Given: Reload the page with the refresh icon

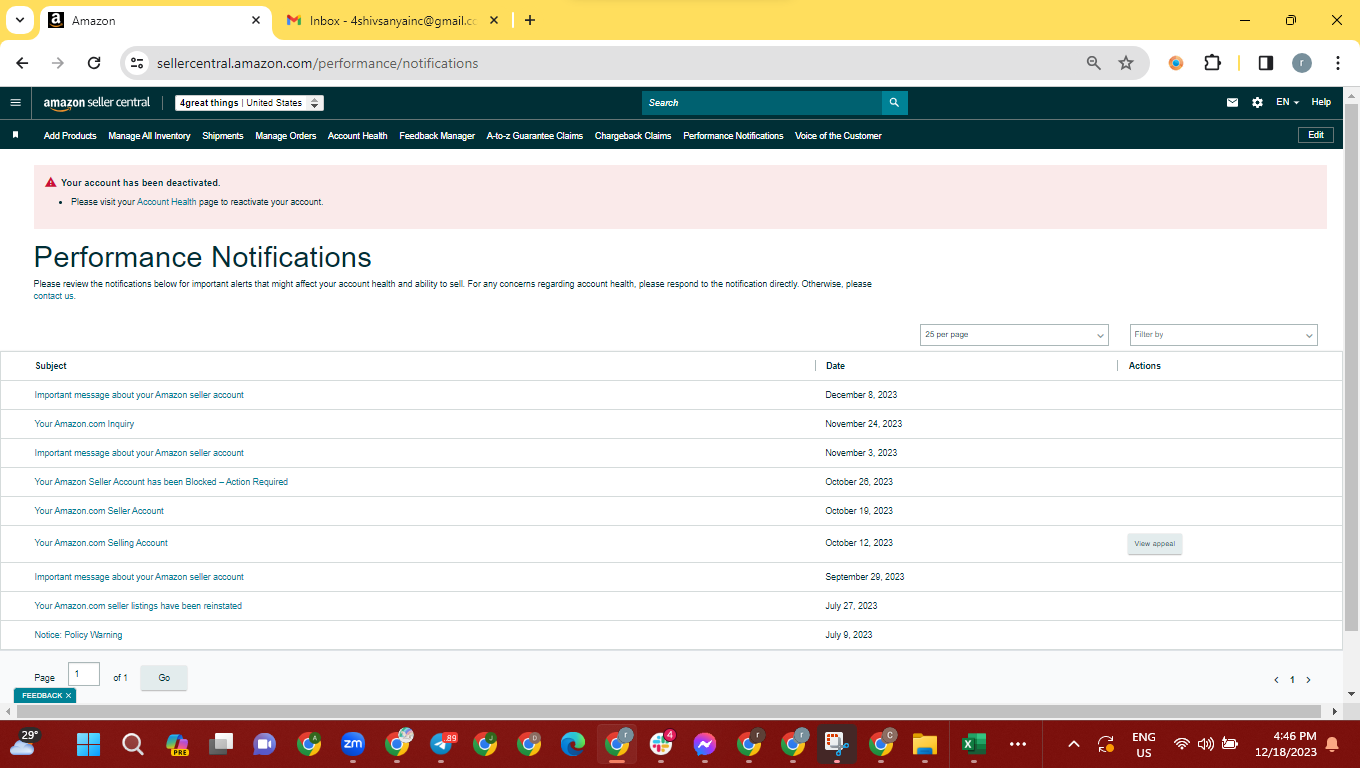Looking at the screenshot, I should [x=94, y=63].
